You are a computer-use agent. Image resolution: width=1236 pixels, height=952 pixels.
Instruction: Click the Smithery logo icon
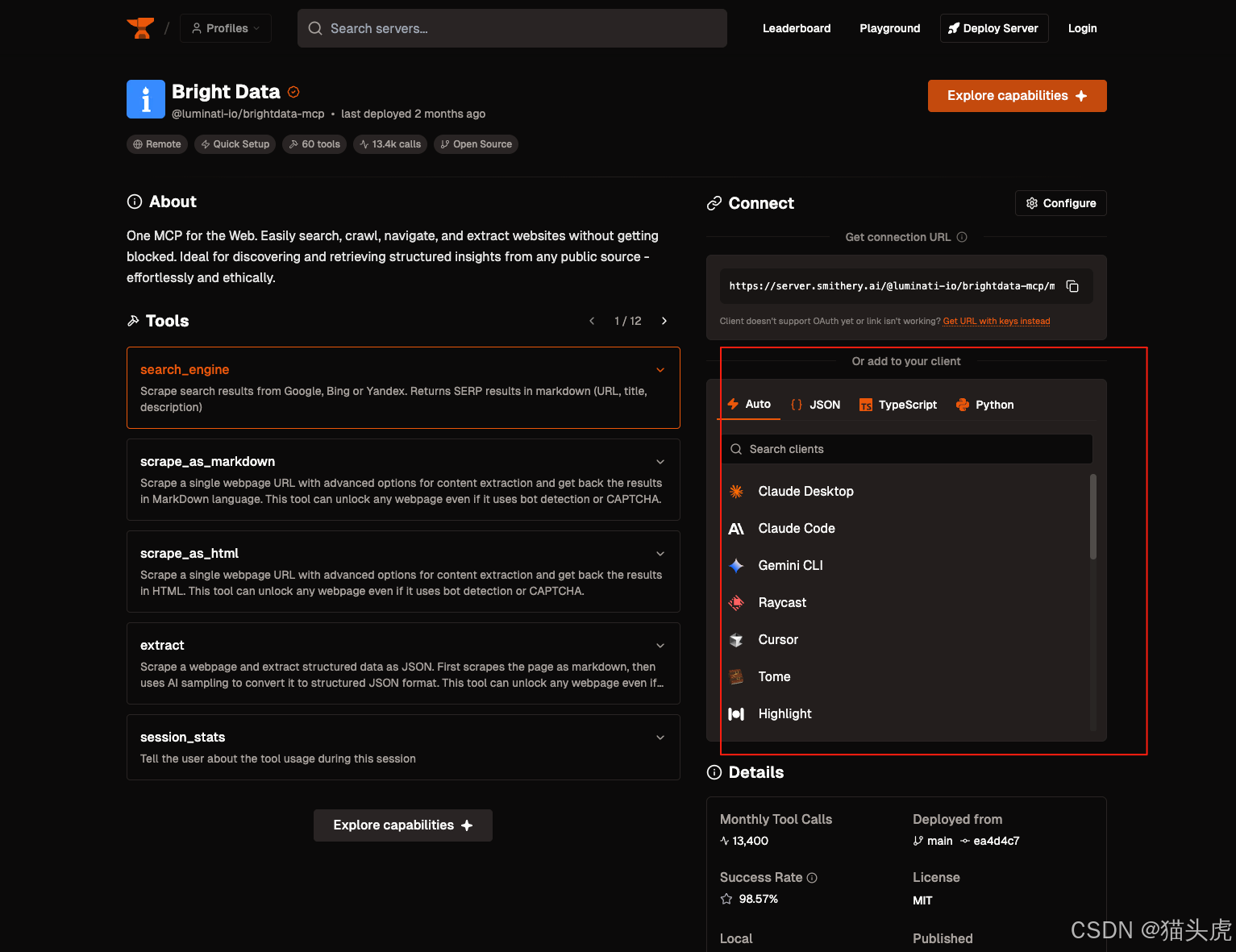coord(140,28)
